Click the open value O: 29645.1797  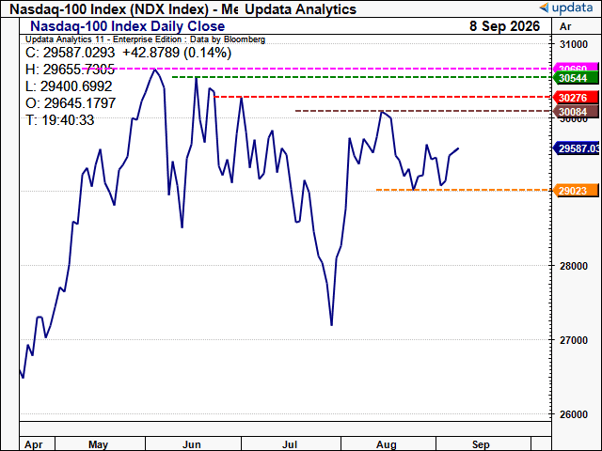click(71, 103)
